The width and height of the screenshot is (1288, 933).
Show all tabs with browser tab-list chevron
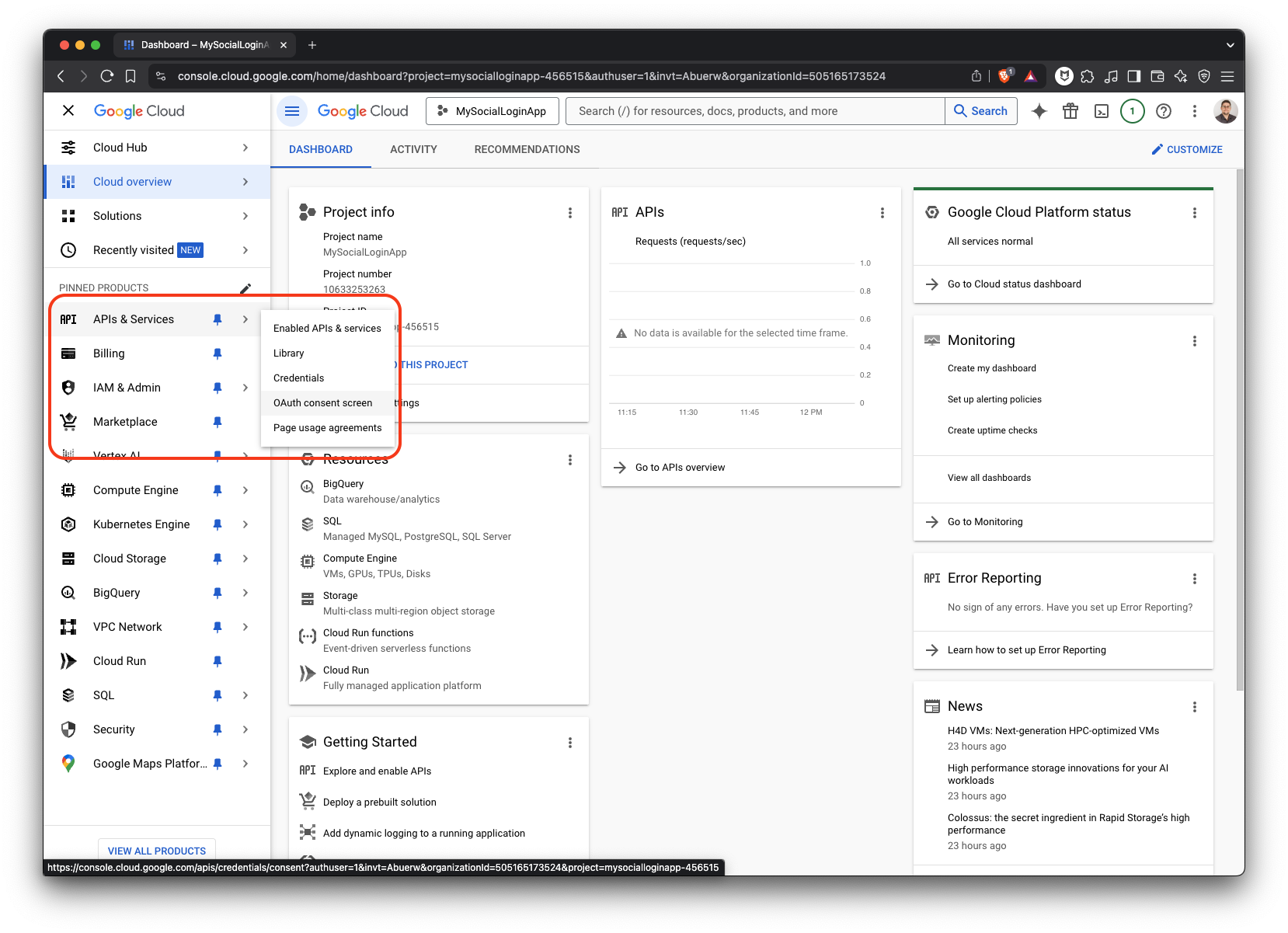click(x=1230, y=45)
